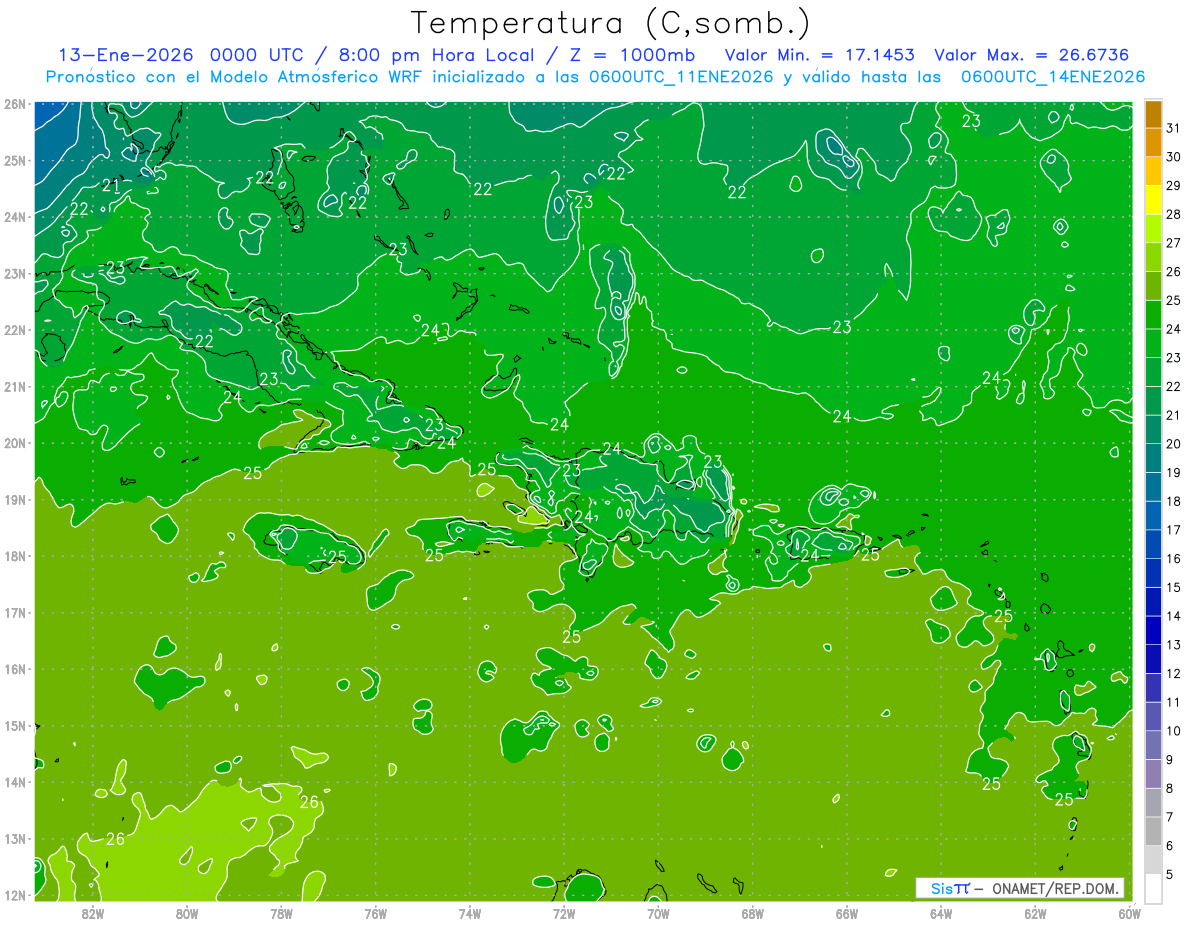
Task: Click the '15' label on the color bar
Action: tap(1173, 587)
